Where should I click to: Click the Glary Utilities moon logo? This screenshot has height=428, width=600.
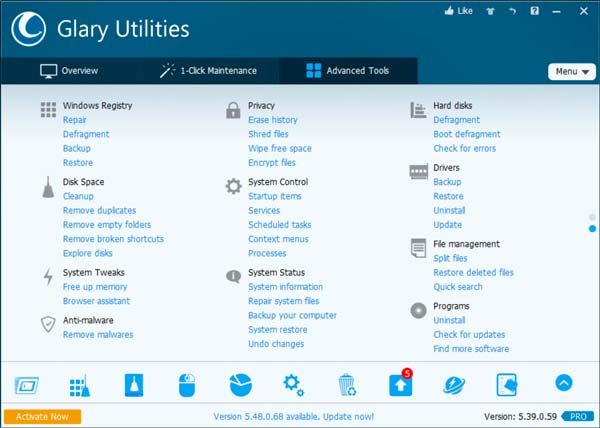pos(28,29)
